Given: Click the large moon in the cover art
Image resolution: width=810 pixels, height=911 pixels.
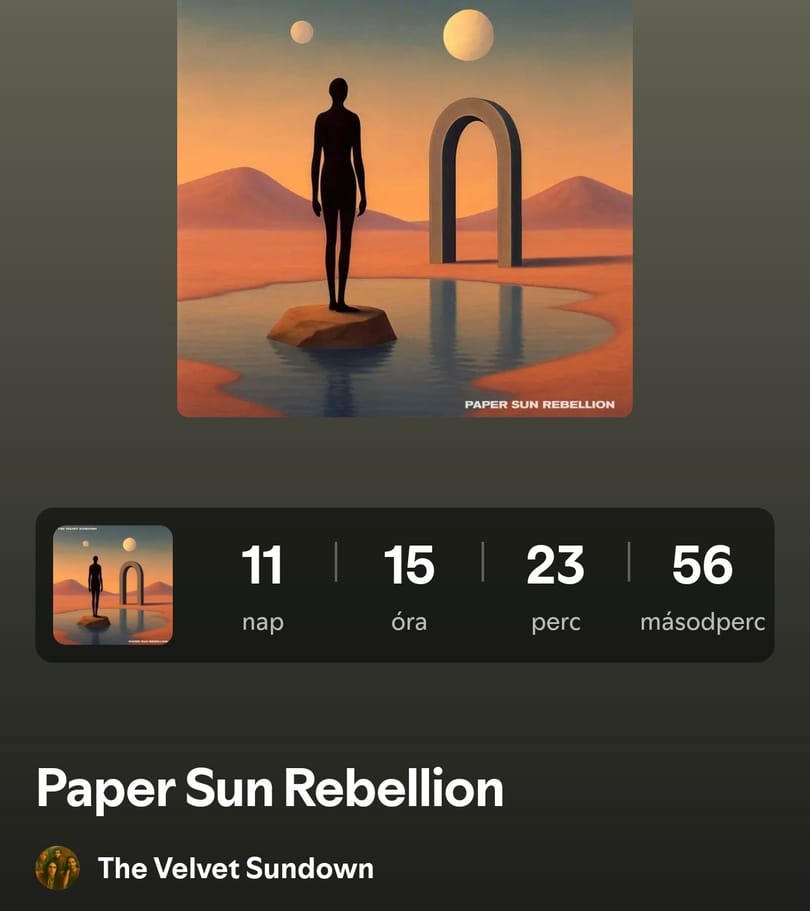Looking at the screenshot, I should pos(468,35).
